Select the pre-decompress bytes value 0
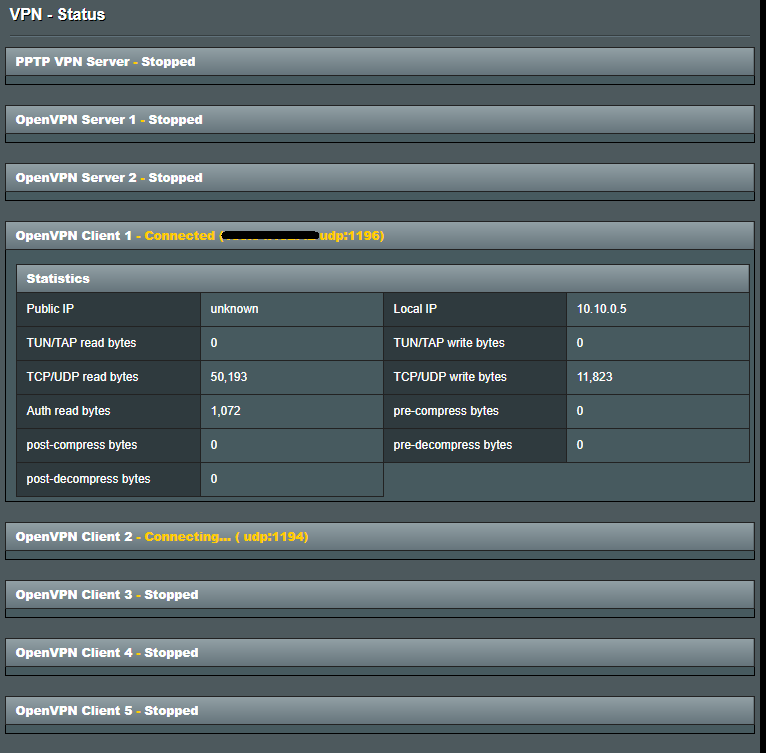766x753 pixels. pyautogui.click(x=580, y=445)
